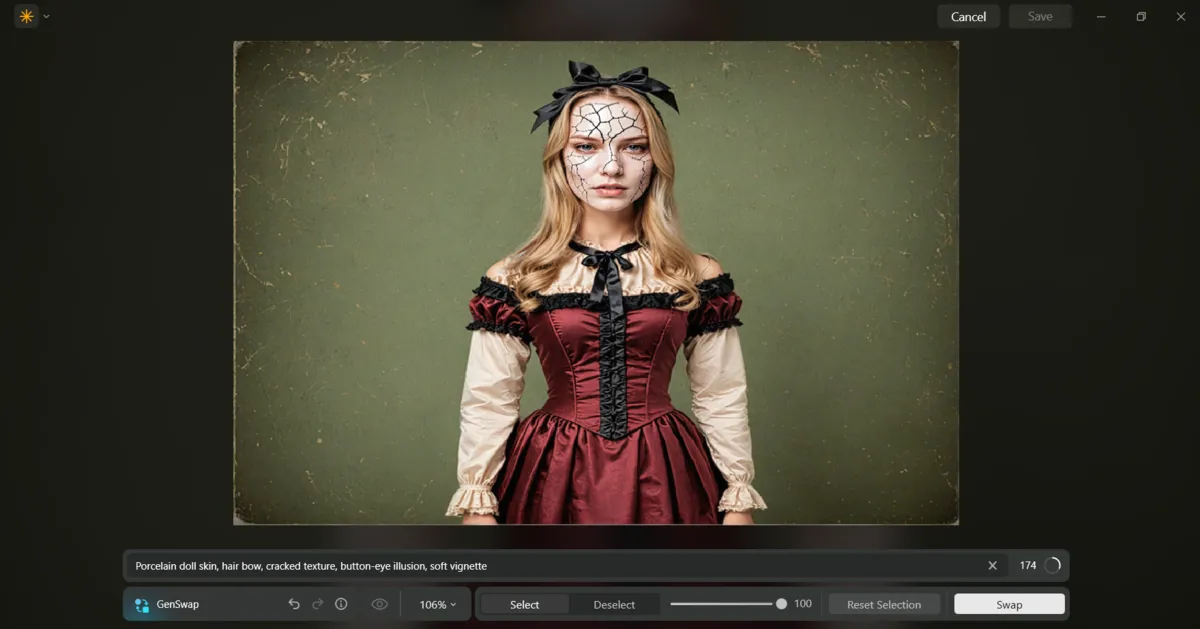This screenshot has height=629, width=1200.
Task: Open the zoom percentage chevron menu
Action: (451, 603)
